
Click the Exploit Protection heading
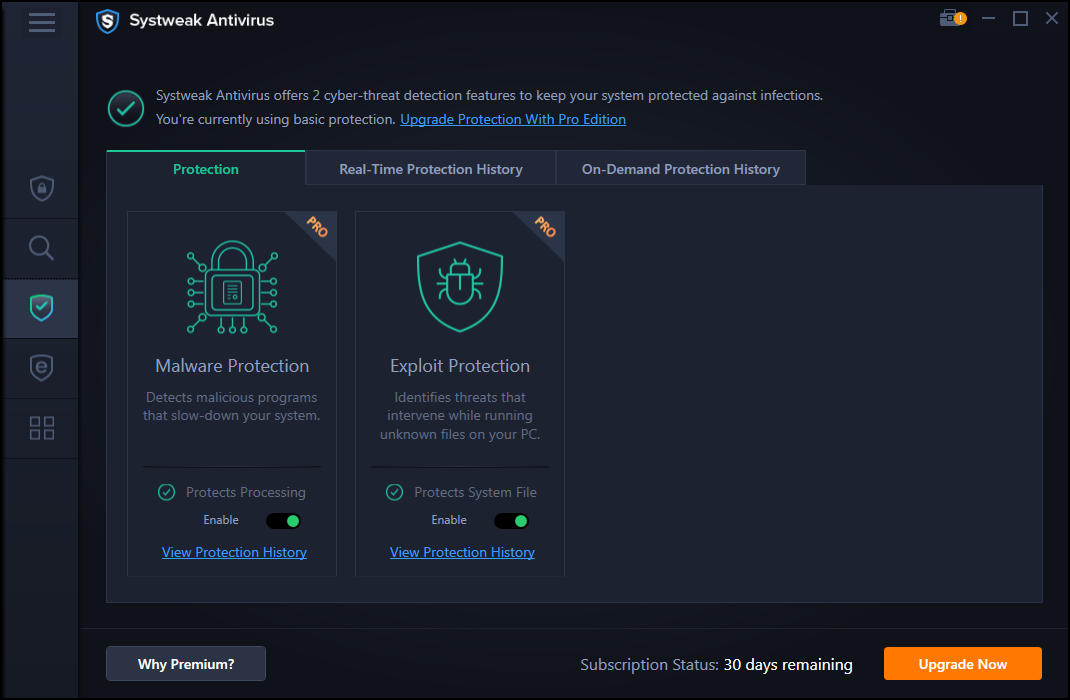point(460,366)
